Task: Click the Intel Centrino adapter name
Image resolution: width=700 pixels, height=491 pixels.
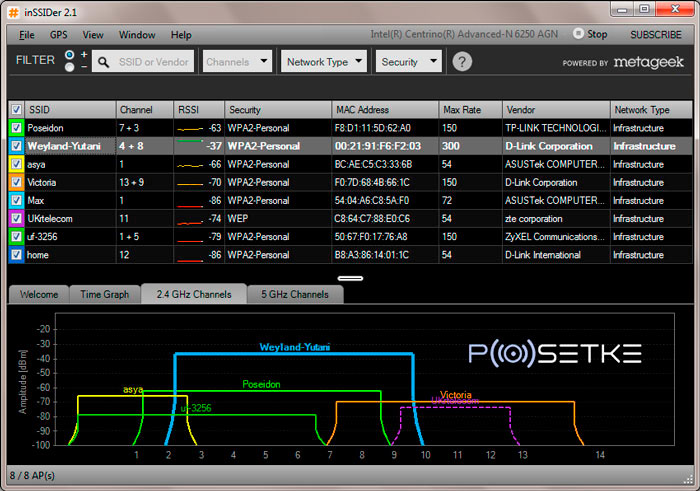Action: point(464,34)
